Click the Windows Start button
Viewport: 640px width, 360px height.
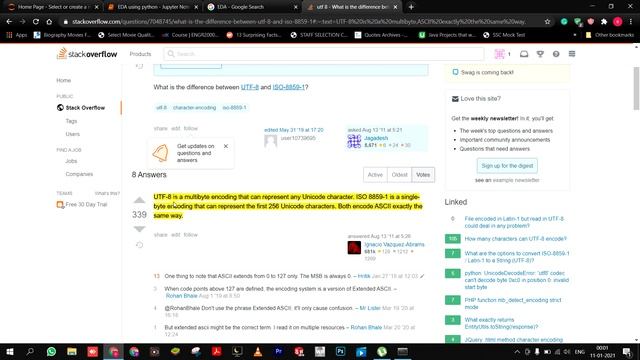(x=10, y=351)
